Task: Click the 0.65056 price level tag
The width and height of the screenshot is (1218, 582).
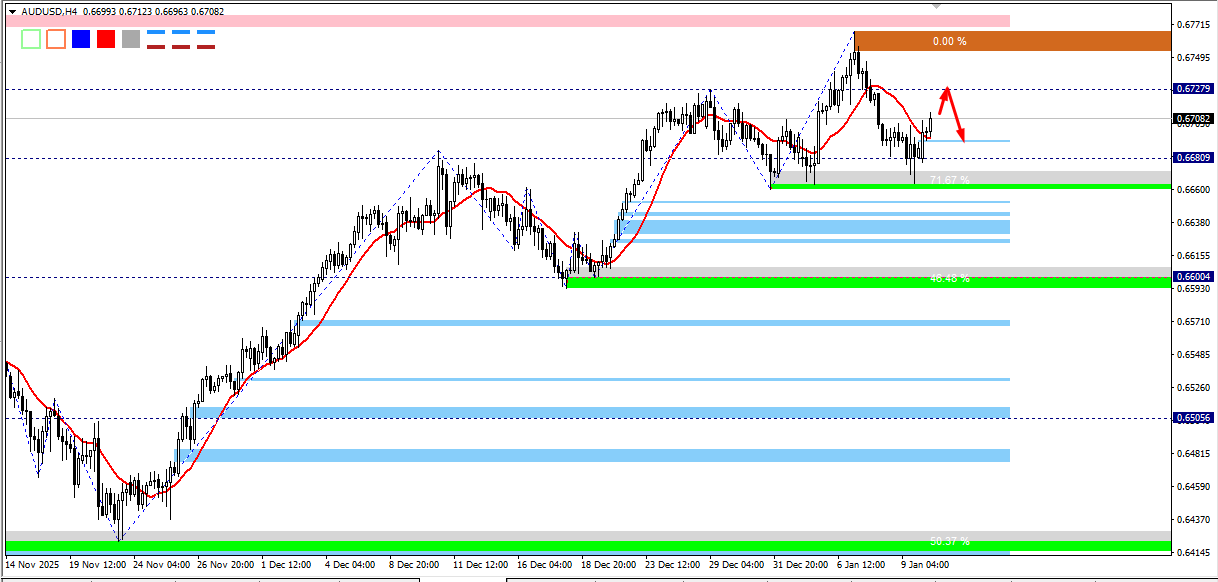Action: pyautogui.click(x=1195, y=418)
